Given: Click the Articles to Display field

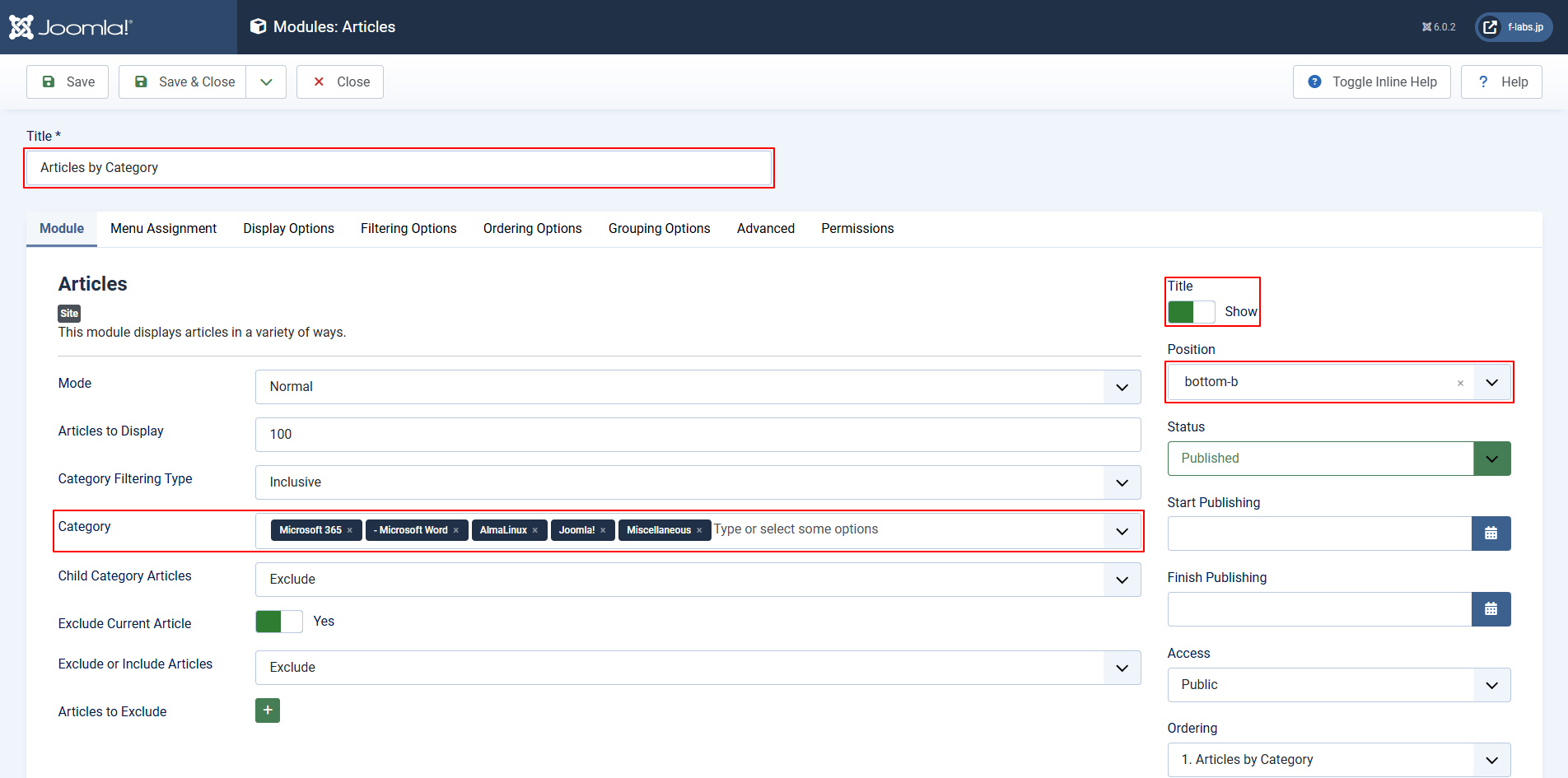Looking at the screenshot, I should coord(698,435).
